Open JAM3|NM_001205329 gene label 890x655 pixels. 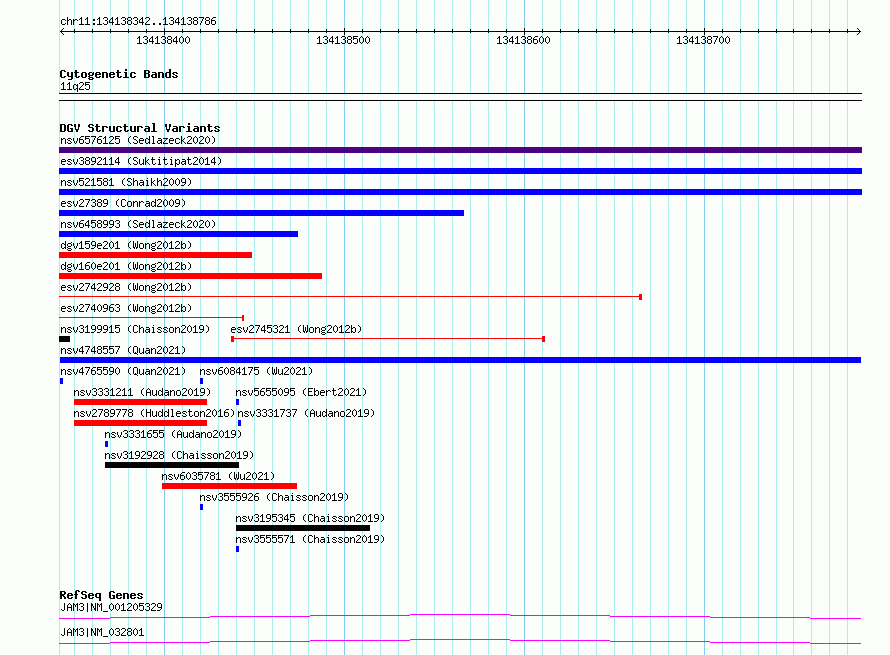[111, 607]
